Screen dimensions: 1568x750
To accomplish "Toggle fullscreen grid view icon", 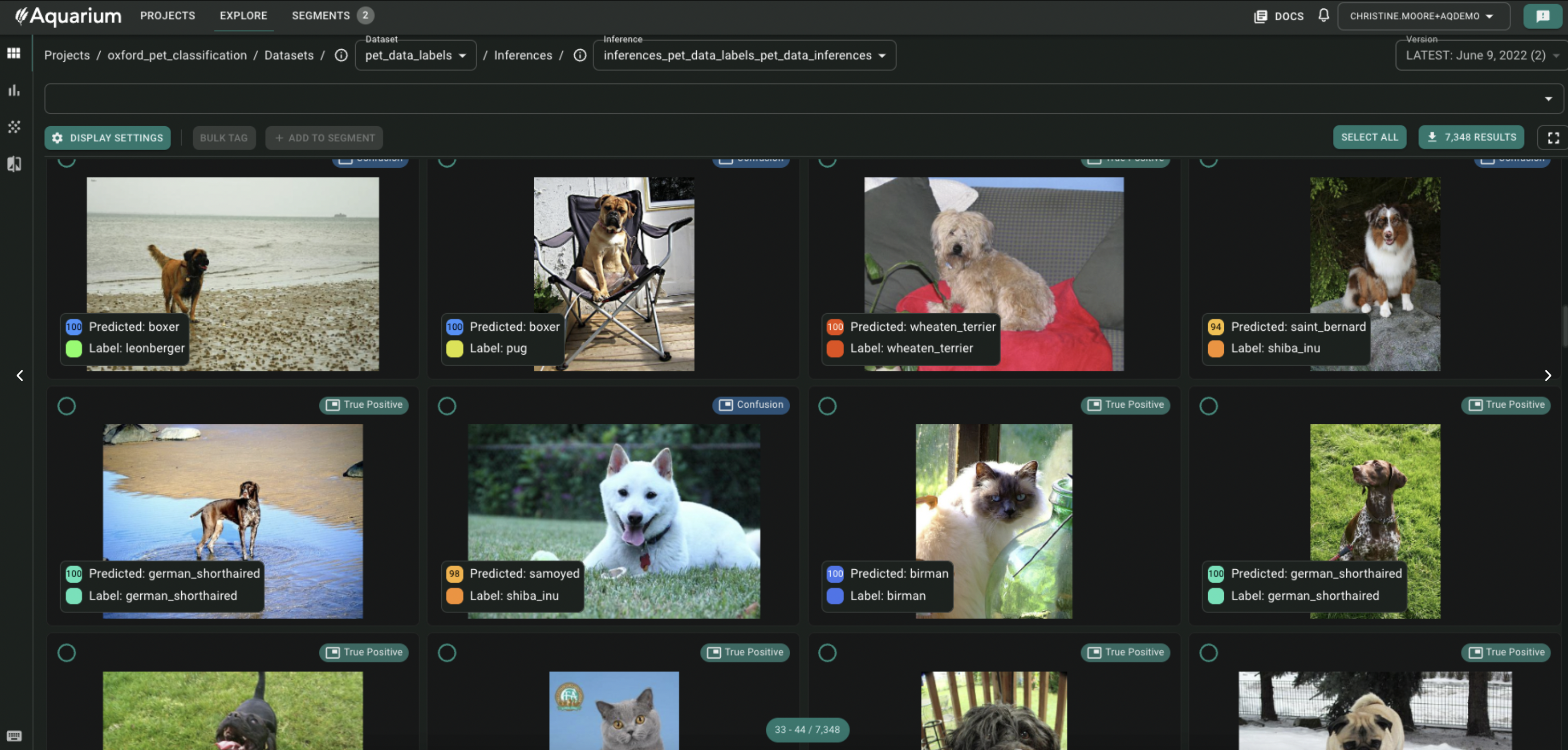I will [x=1553, y=138].
